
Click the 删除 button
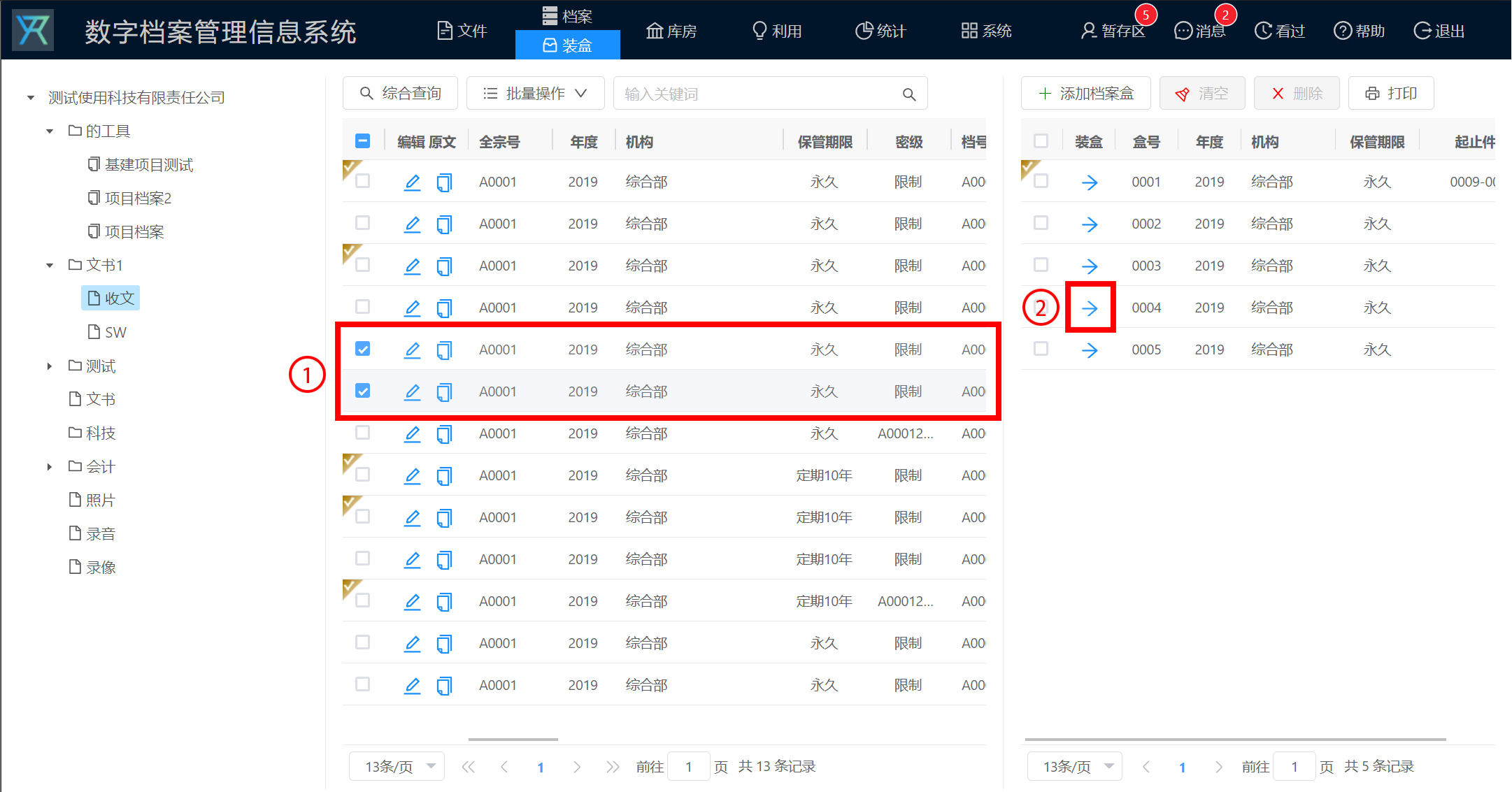tap(1297, 93)
